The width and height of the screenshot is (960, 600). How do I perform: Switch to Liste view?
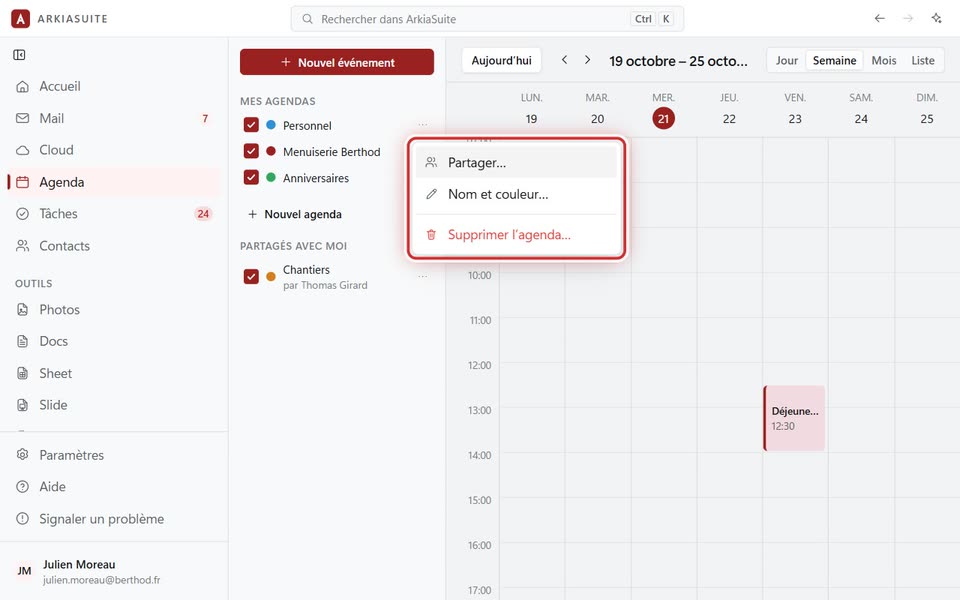click(923, 61)
